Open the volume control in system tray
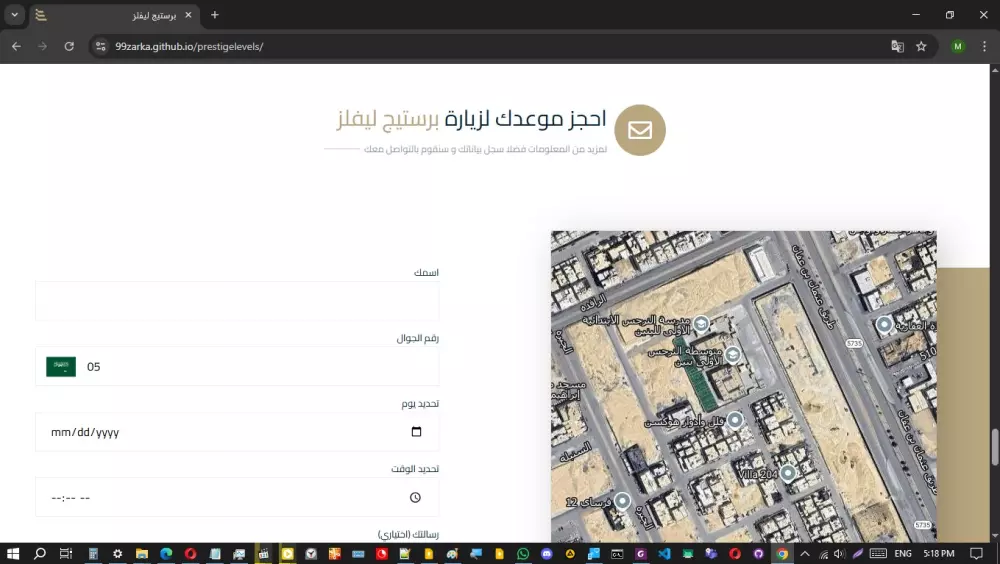 coord(839,554)
